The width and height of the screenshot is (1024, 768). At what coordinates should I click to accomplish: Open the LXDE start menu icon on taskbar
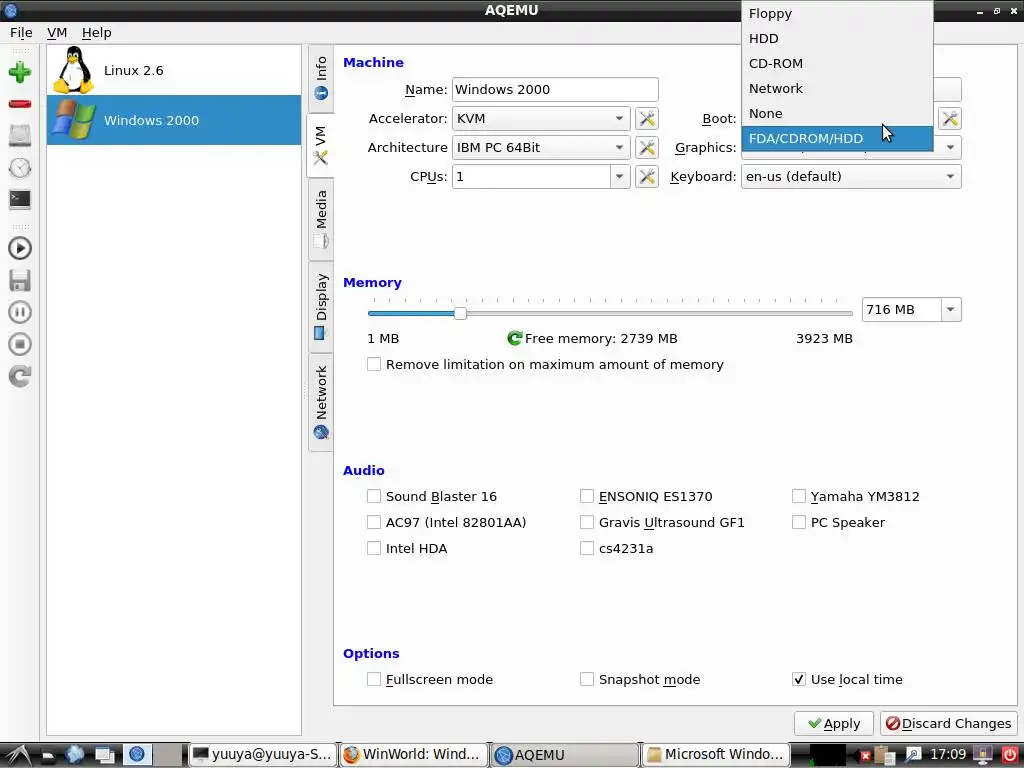point(17,755)
